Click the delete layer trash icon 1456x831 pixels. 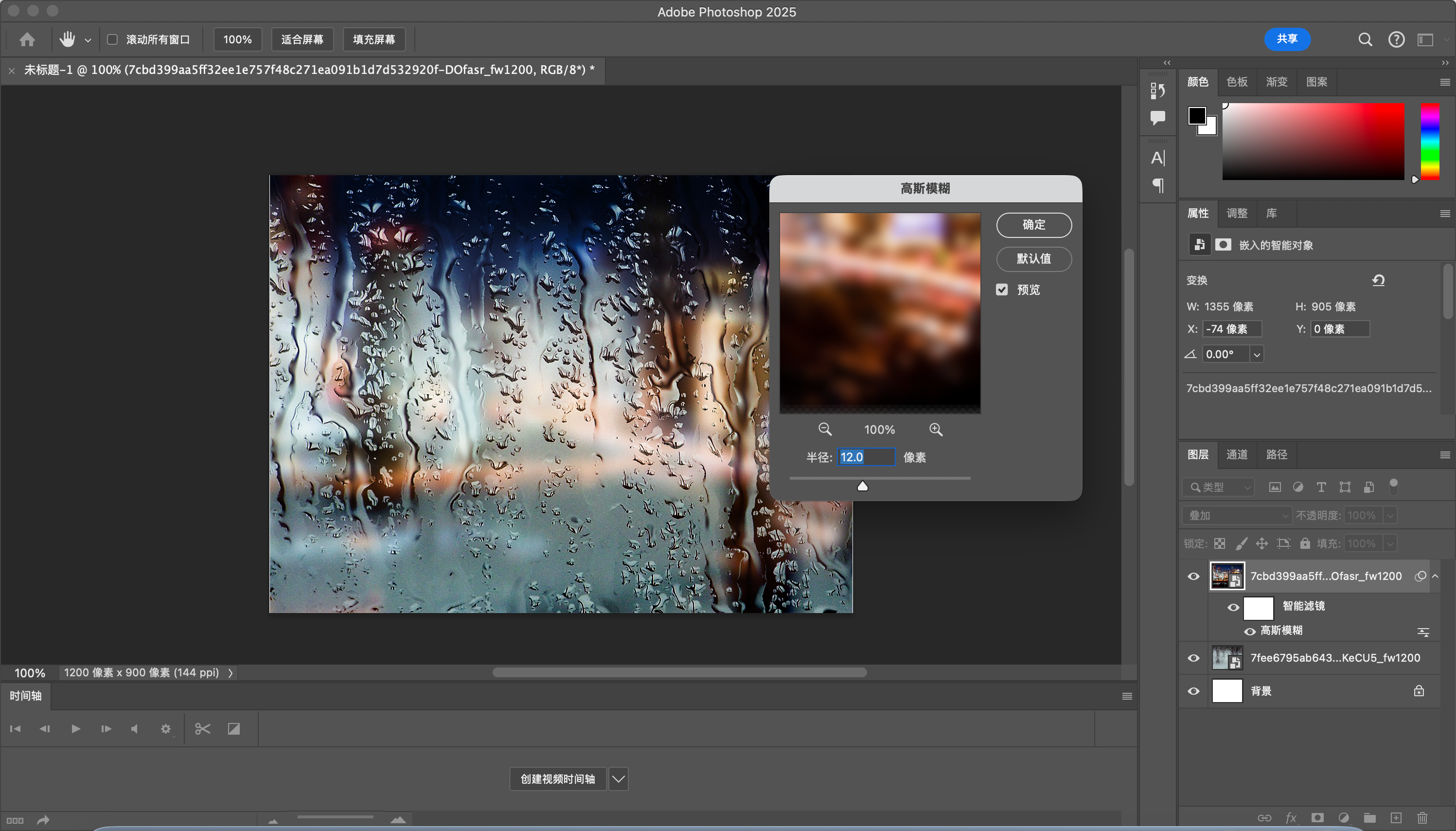pyautogui.click(x=1422, y=818)
